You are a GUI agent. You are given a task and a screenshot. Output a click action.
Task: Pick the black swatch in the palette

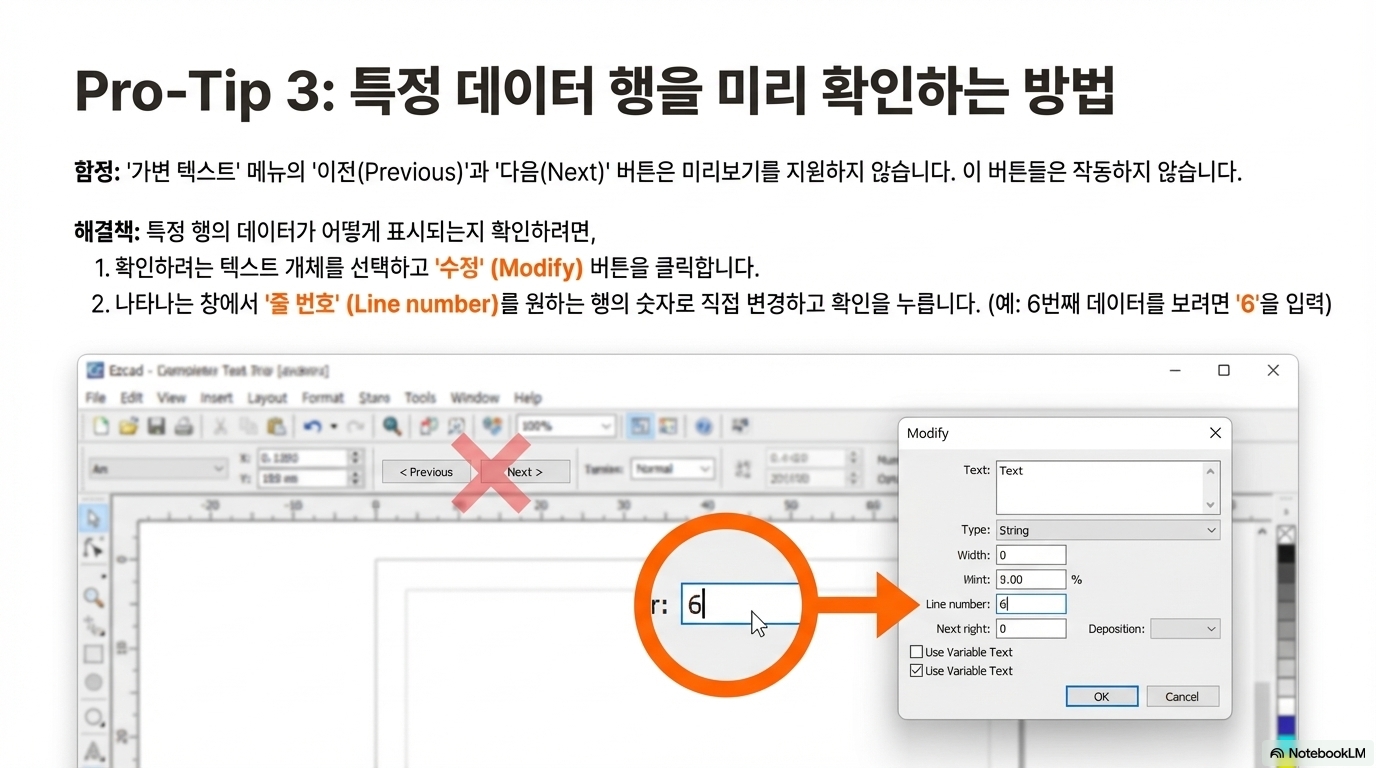[x=1286, y=554]
